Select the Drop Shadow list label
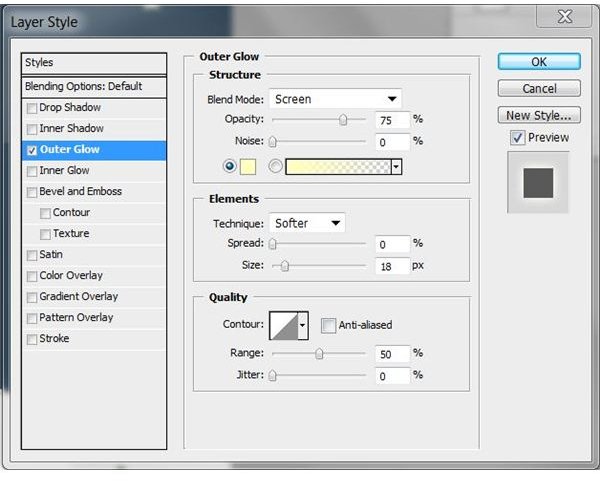Image resolution: width=600 pixels, height=481 pixels. point(70,108)
